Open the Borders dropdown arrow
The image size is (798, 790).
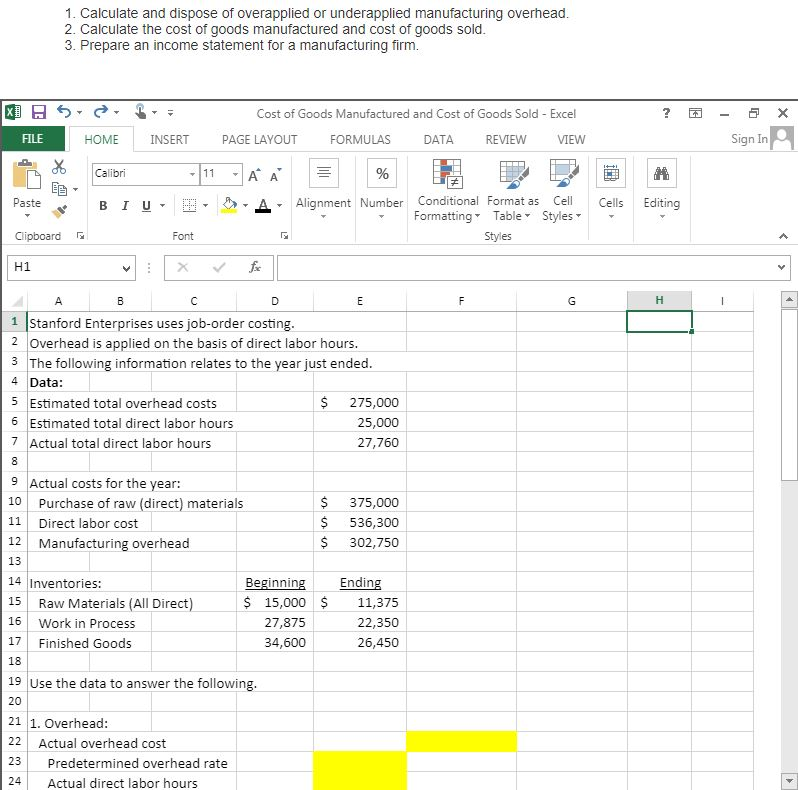tap(206, 206)
